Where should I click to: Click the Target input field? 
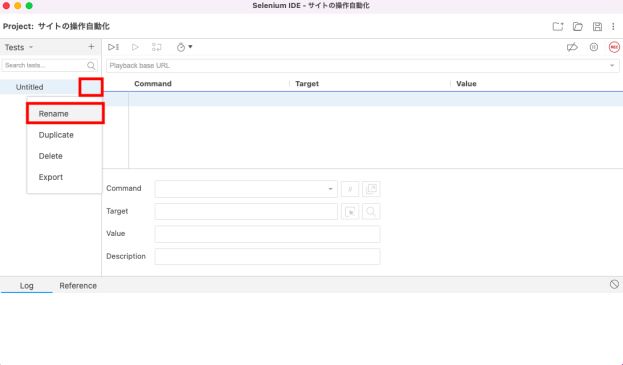click(246, 211)
